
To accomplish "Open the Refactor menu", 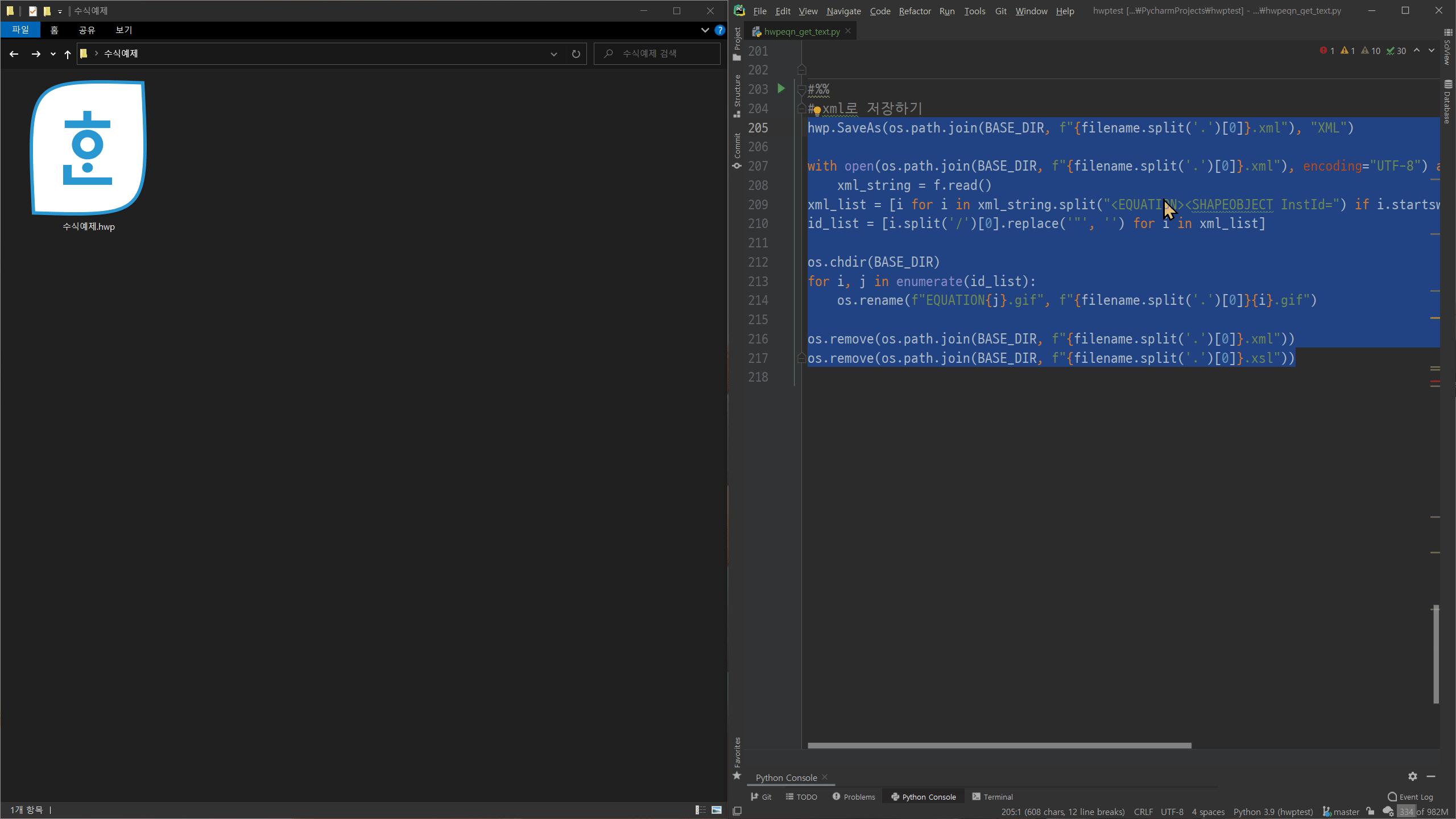I will point(915,11).
